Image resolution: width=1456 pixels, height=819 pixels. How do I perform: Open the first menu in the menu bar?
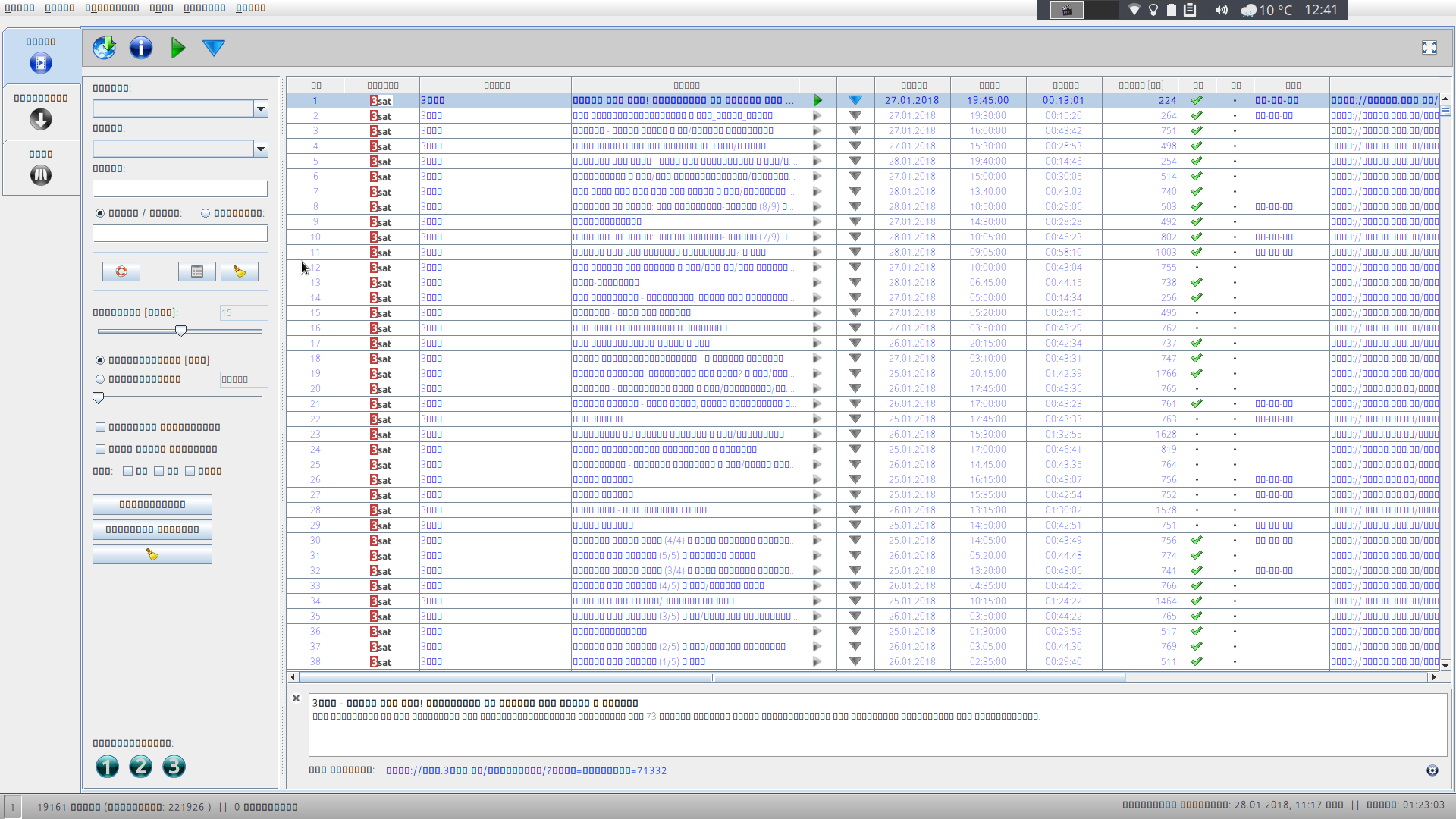tap(20, 8)
